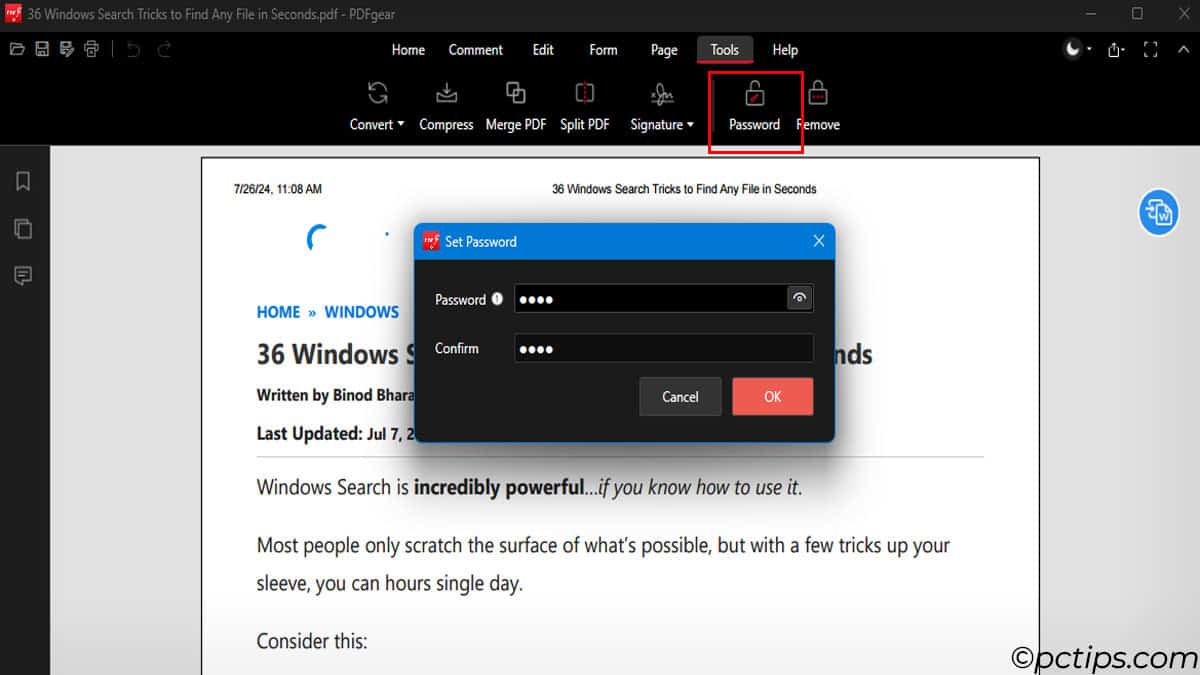
Task: Open the page thumbnails sidebar panel
Action: 23,228
